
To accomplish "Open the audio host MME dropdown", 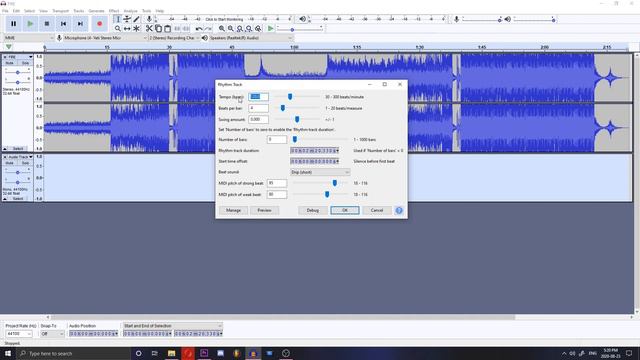I will (29, 38).
